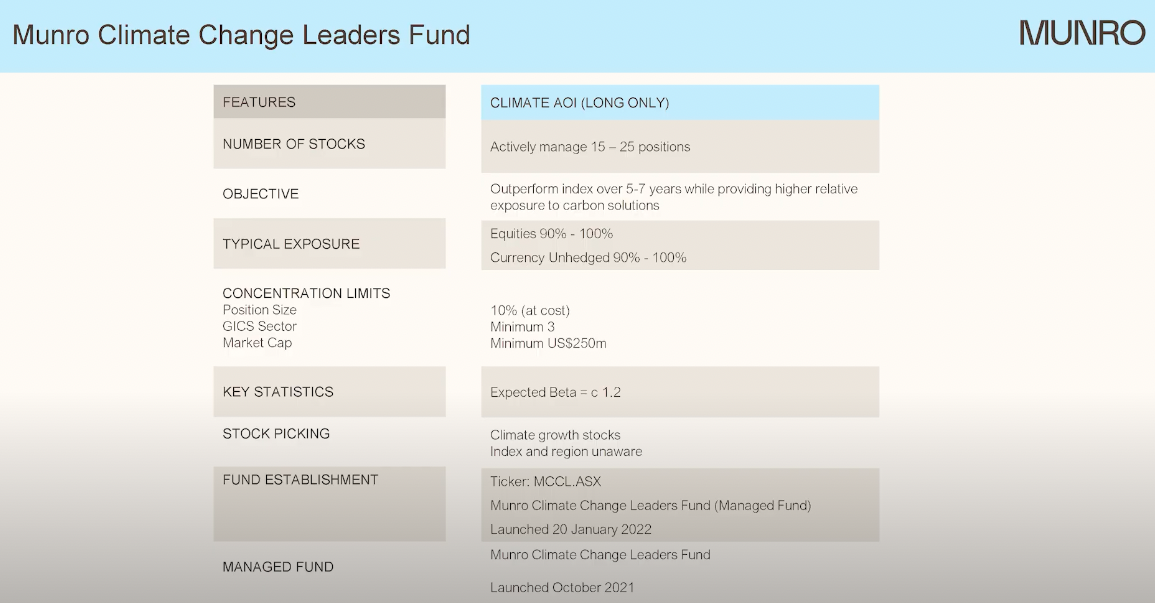Select the FEATURES header cell
This screenshot has width=1155, height=603.
(259, 102)
